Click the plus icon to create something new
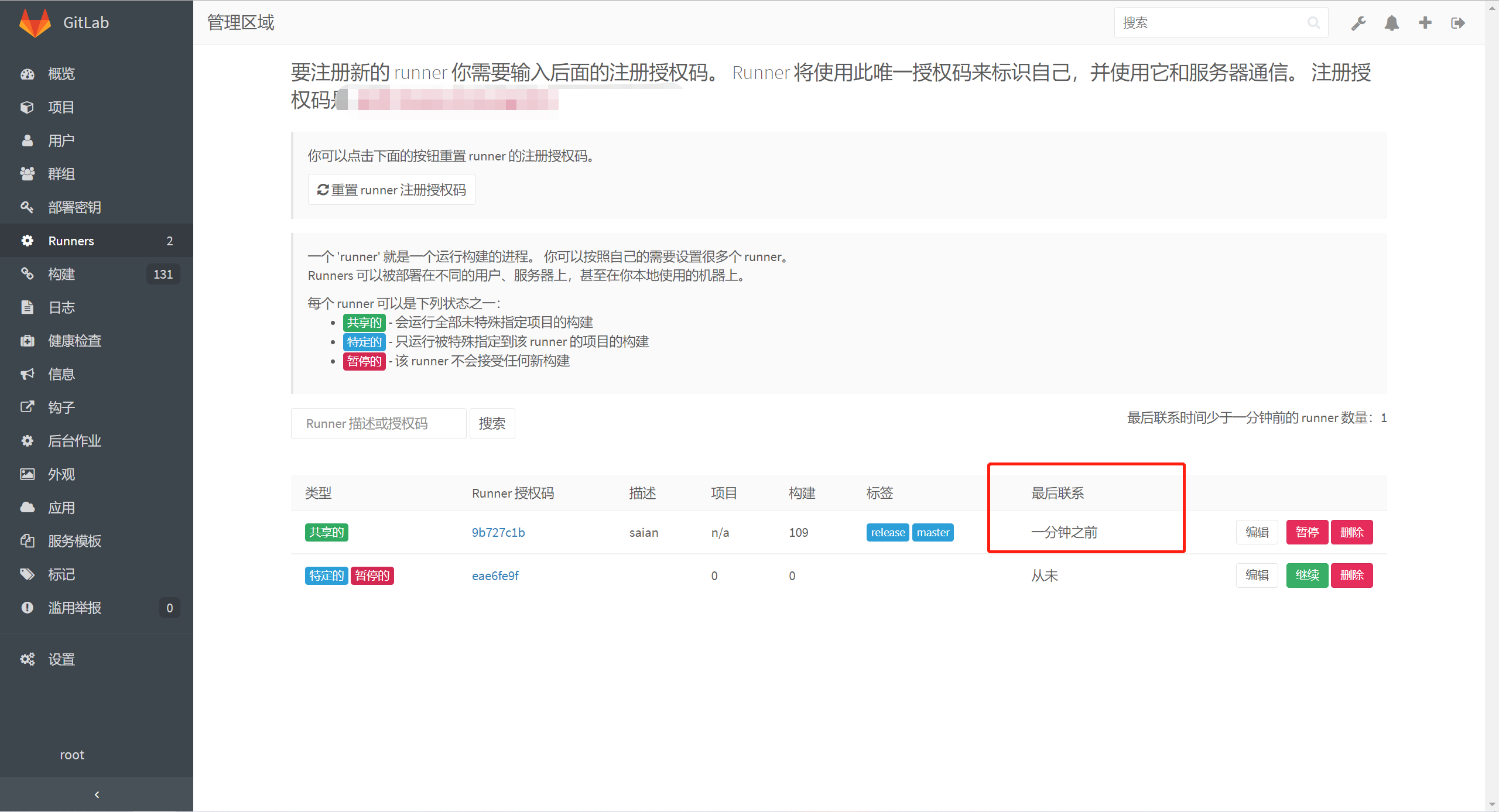 click(x=1425, y=22)
